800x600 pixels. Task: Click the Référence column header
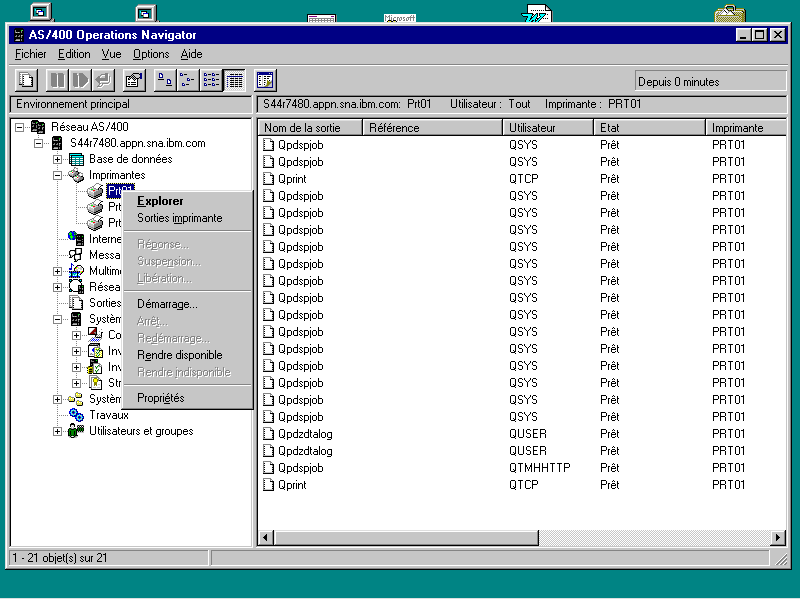[433, 128]
